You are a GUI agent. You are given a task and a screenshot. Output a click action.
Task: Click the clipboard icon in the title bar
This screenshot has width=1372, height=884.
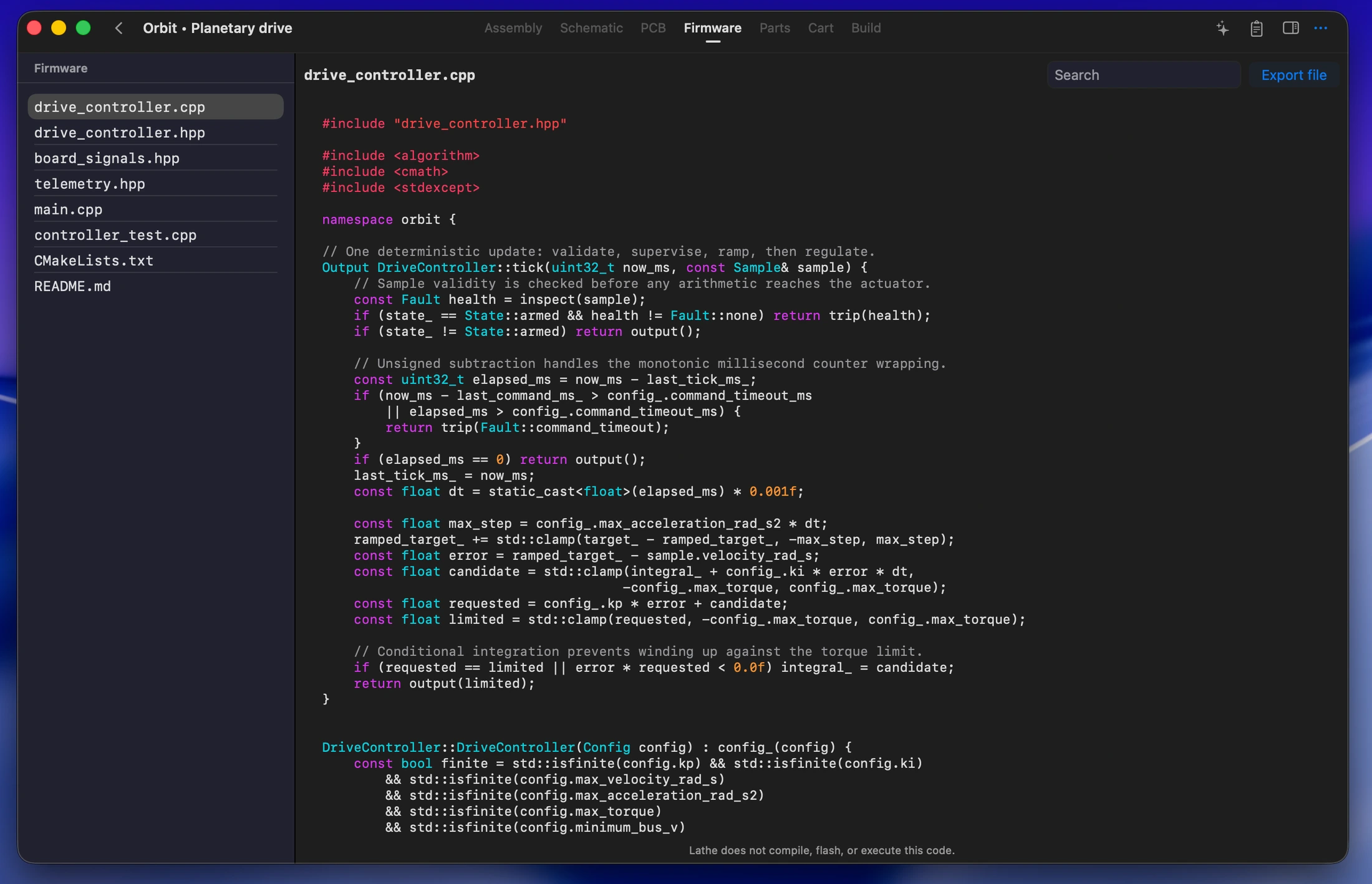tap(1256, 28)
